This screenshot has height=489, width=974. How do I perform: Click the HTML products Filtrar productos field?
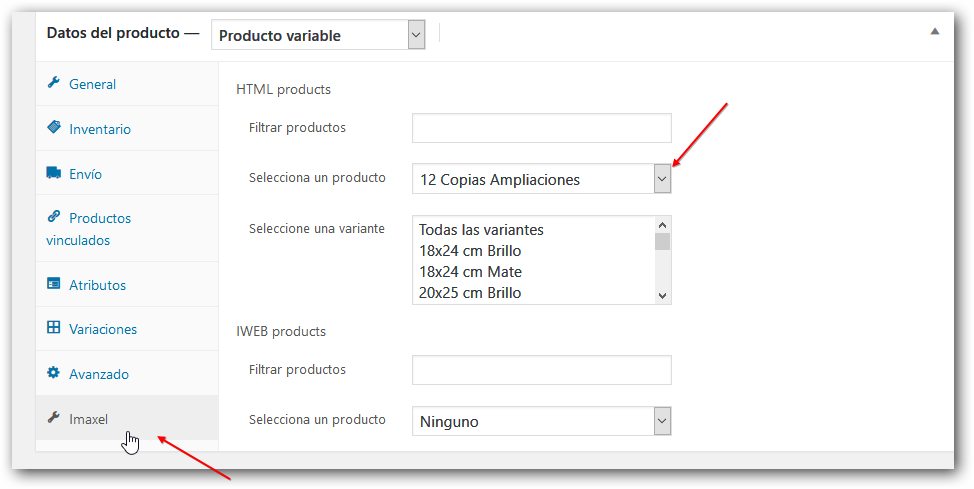coord(542,128)
